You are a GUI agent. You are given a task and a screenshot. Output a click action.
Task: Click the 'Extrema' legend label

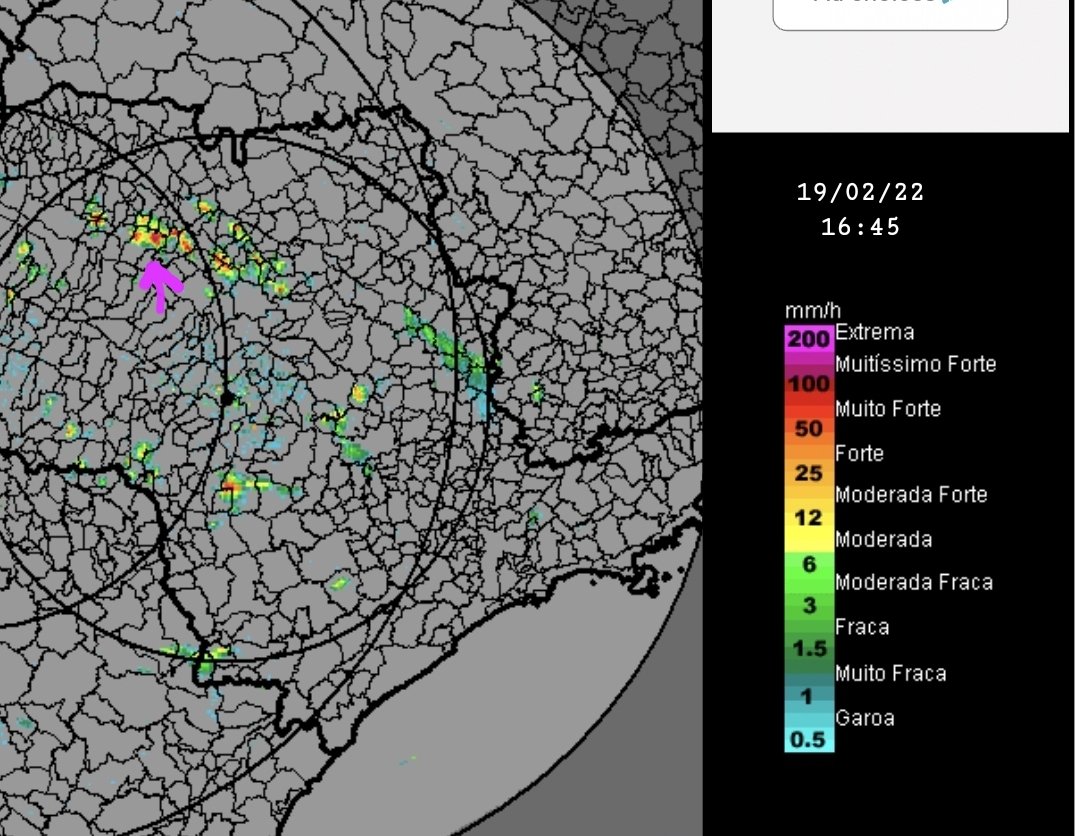tap(875, 332)
